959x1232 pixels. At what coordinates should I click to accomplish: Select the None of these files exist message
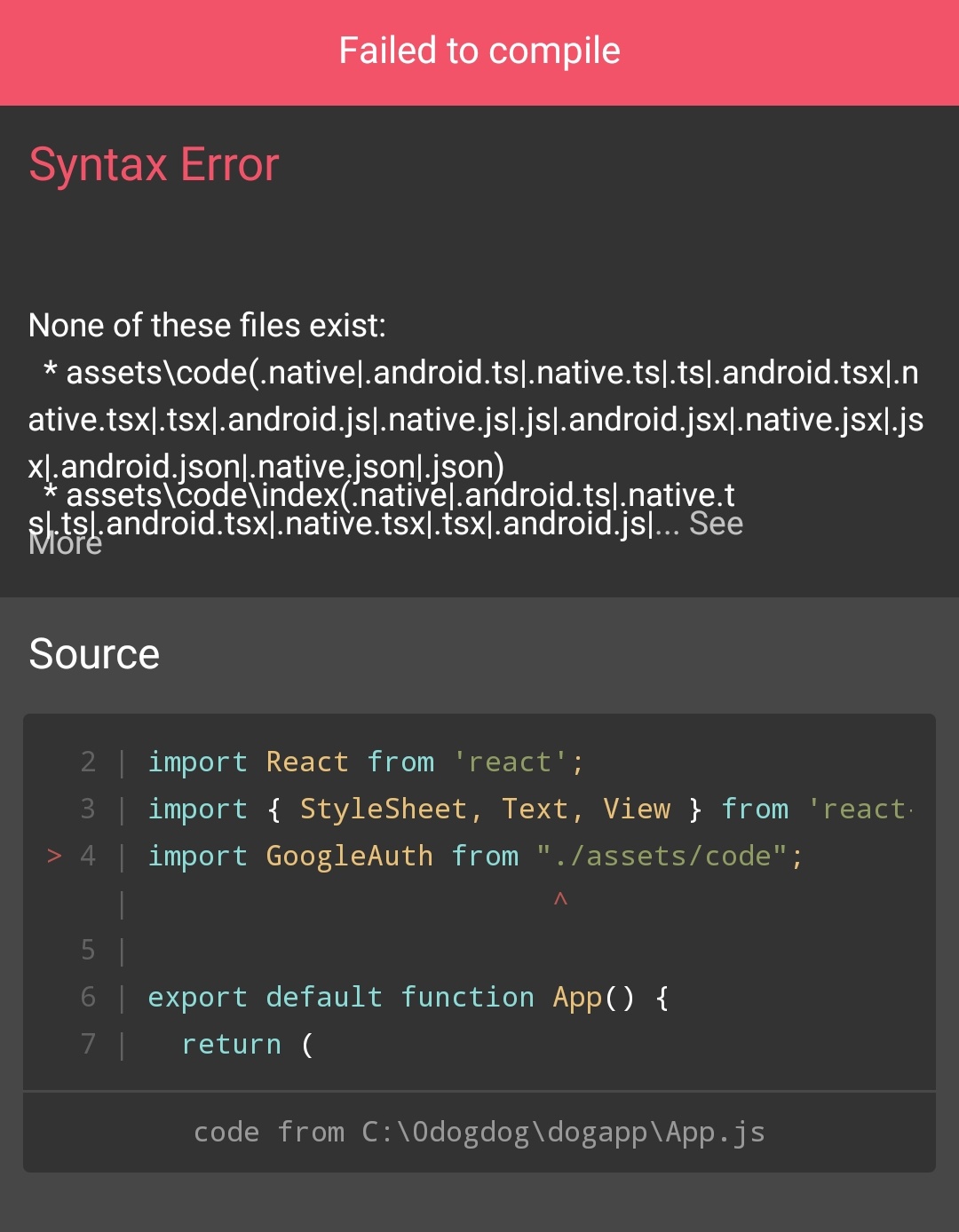[x=206, y=325]
